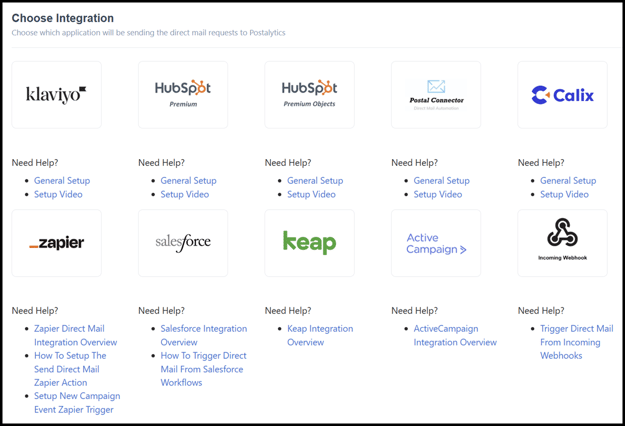Image resolution: width=625 pixels, height=426 pixels.
Task: Open Setup Video link under Klaviyo
Action: tap(58, 194)
